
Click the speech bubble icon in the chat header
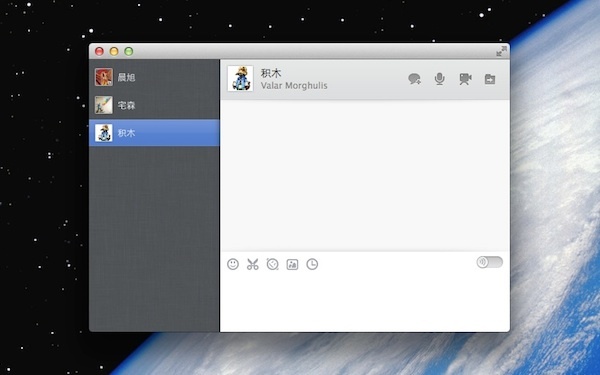(x=414, y=79)
